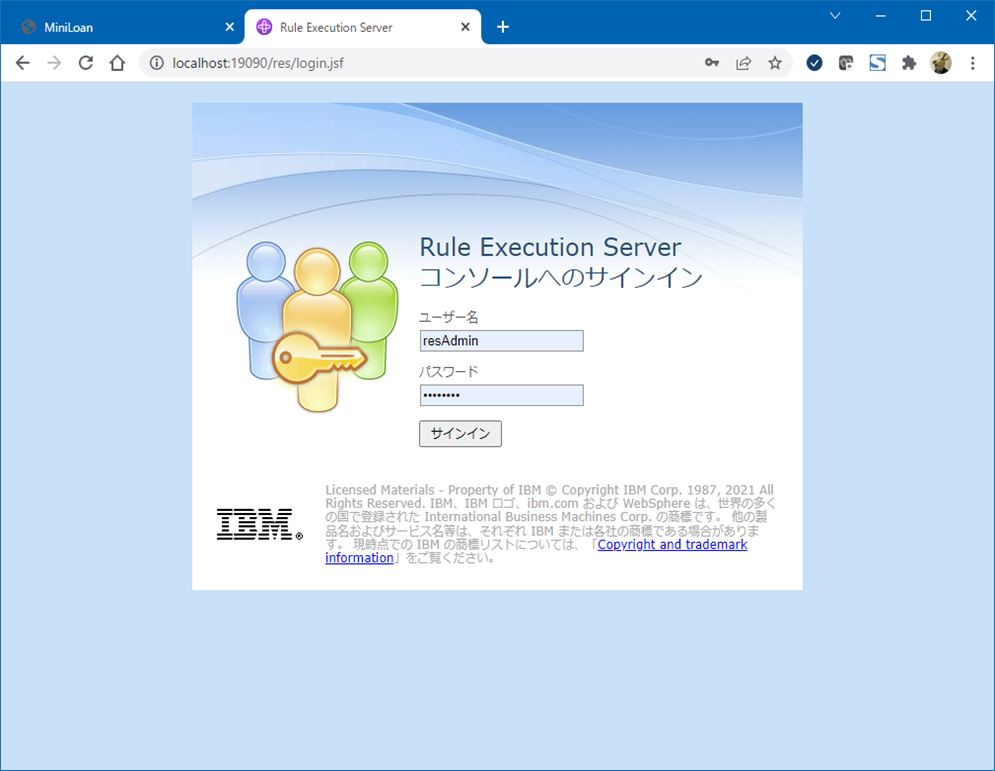Open the Chrome profile avatar
995x771 pixels.
coord(941,63)
